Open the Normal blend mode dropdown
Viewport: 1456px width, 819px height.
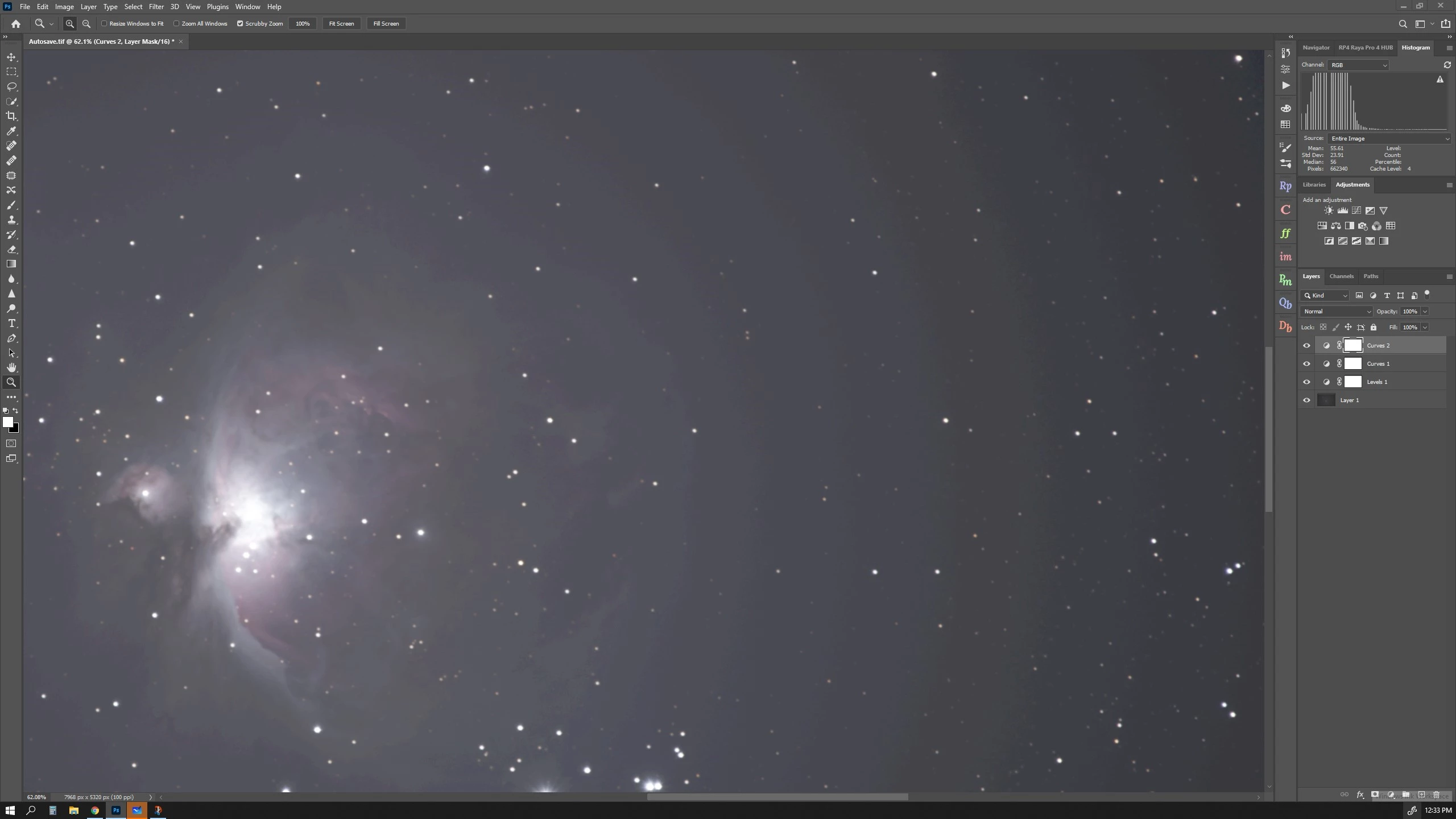tap(1337, 312)
